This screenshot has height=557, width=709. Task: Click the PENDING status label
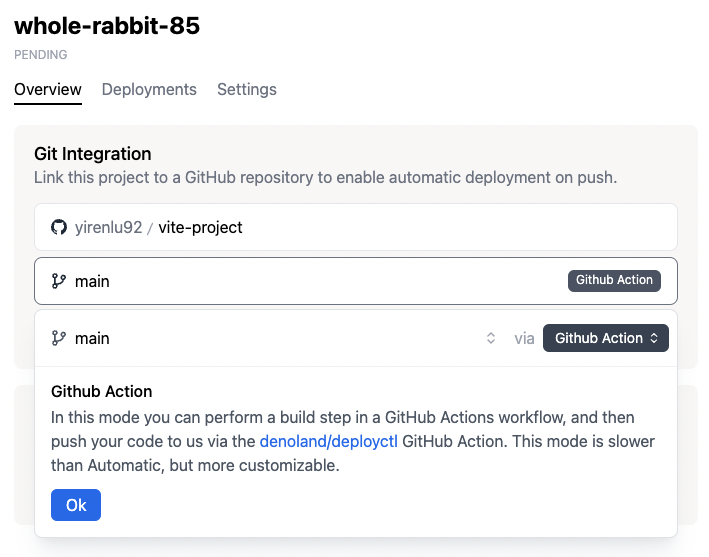(41, 55)
